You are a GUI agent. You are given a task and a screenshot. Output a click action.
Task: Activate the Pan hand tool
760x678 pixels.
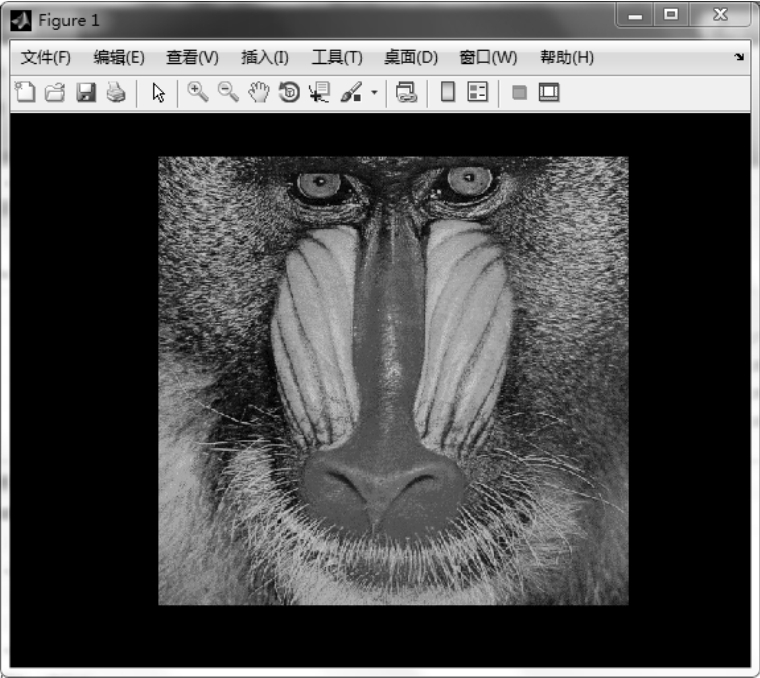tap(259, 93)
